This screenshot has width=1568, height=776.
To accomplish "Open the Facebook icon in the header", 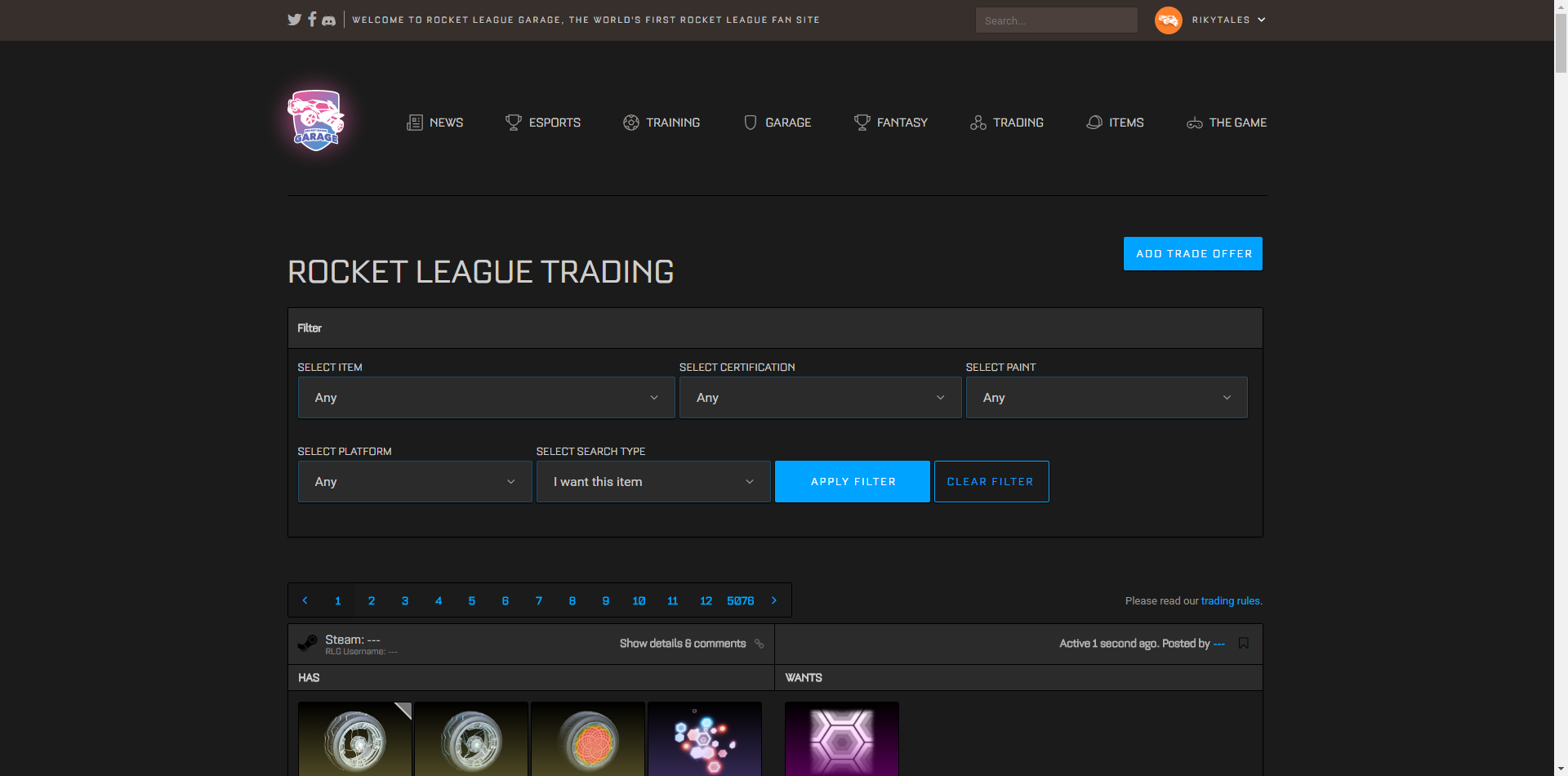I will coord(311,20).
